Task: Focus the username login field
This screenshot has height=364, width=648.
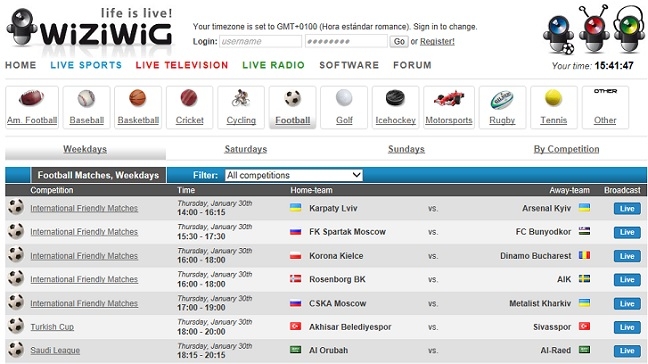Action: (260, 41)
